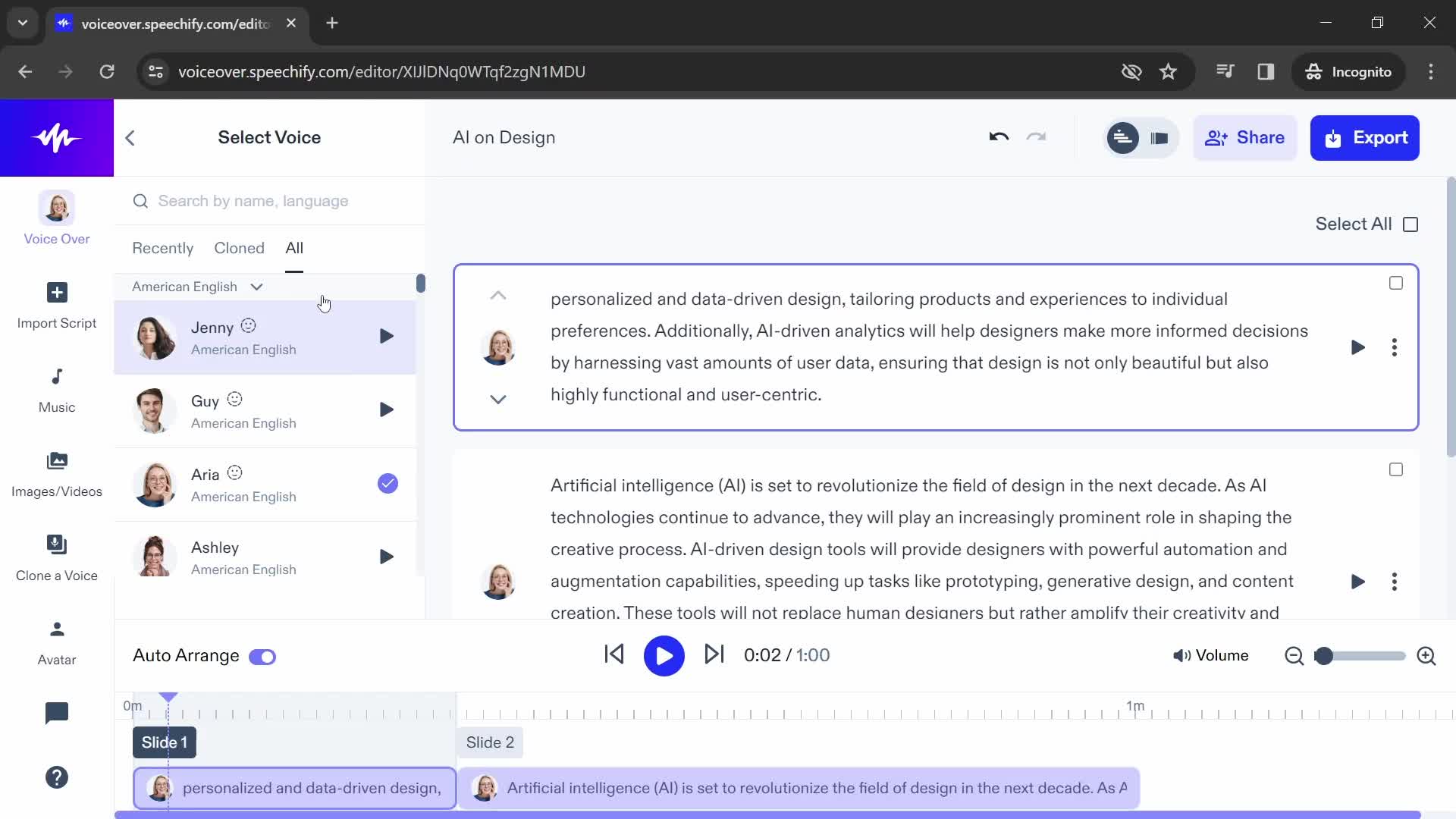
Task: Collapse the first script block chevron down
Action: tap(498, 398)
